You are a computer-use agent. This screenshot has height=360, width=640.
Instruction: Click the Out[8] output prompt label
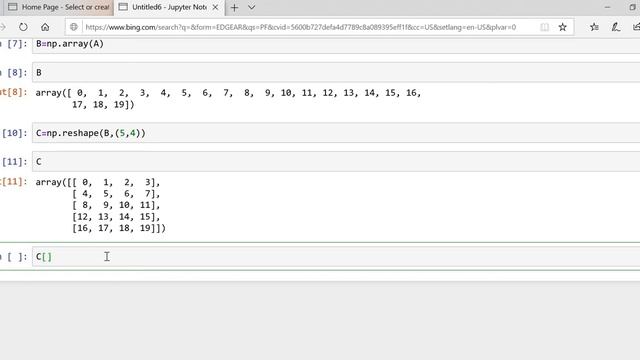(14, 92)
